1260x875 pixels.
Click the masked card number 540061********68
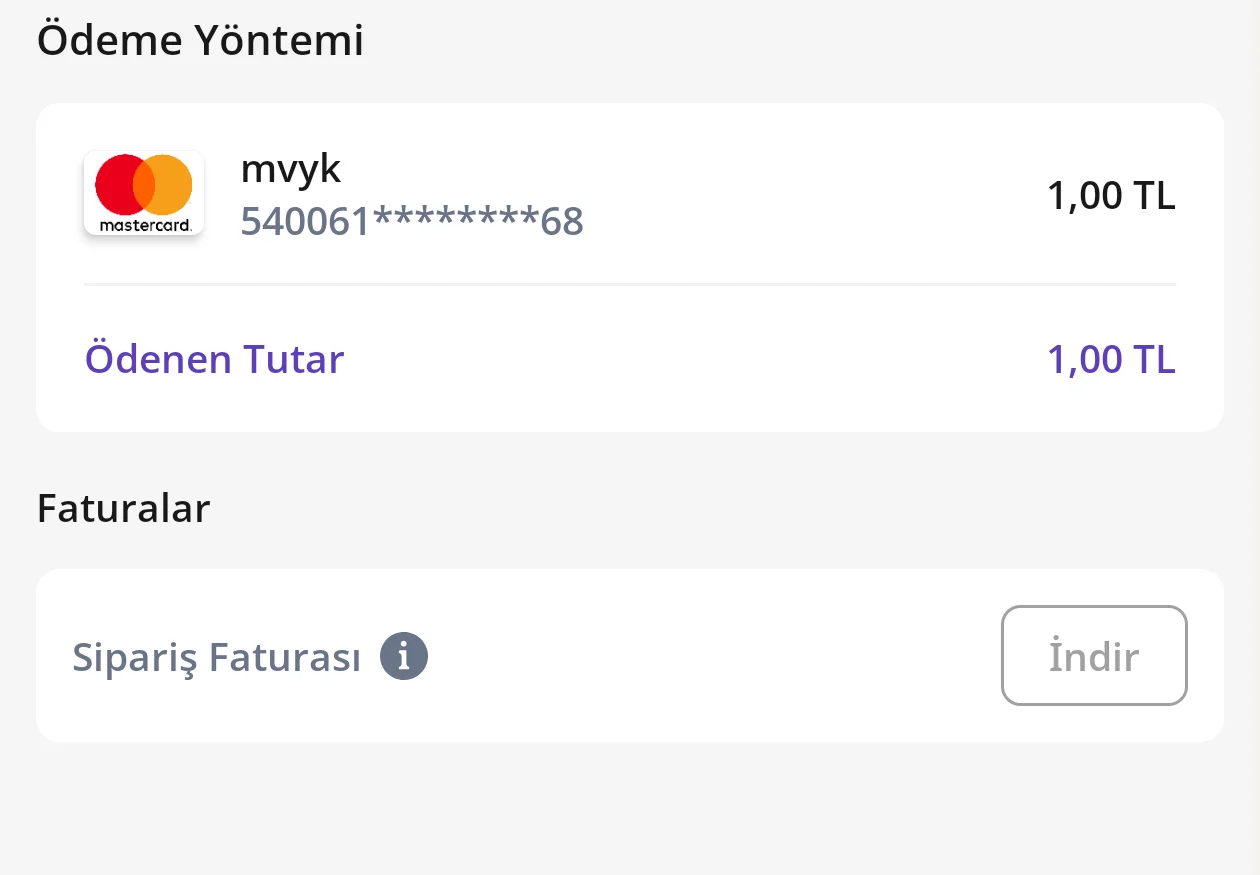point(412,221)
